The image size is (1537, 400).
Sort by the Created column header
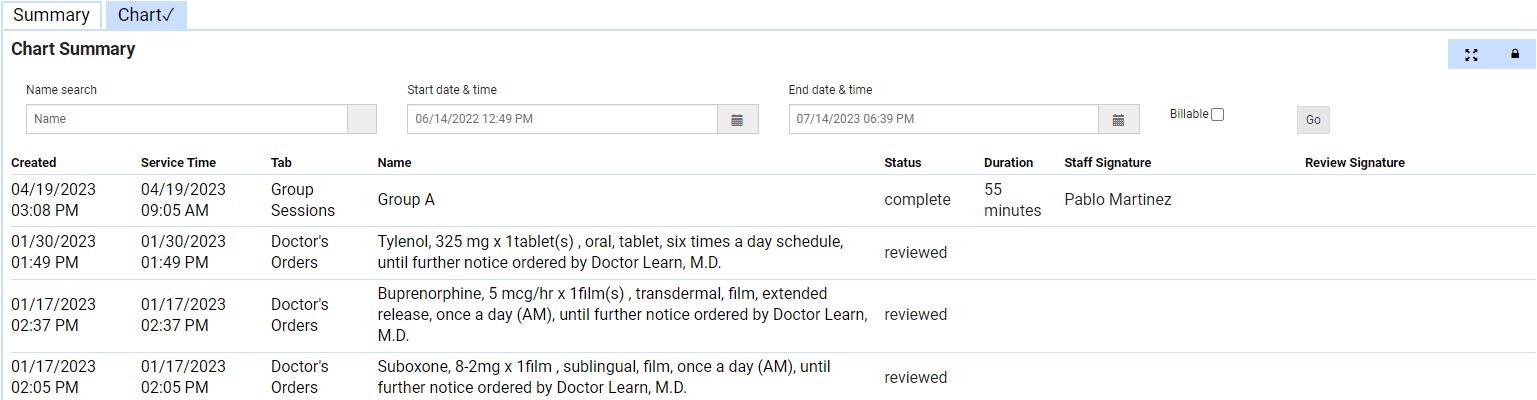pos(34,163)
